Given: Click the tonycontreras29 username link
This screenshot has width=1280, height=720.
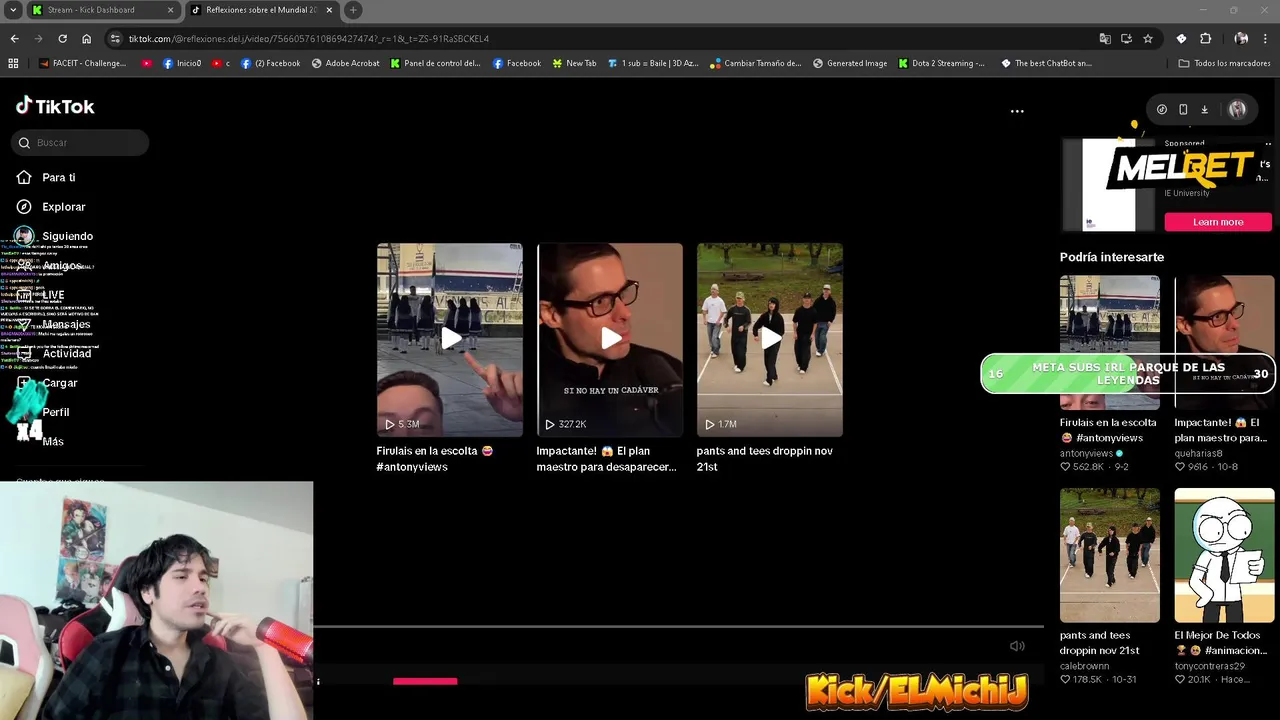Looking at the screenshot, I should [x=1210, y=666].
